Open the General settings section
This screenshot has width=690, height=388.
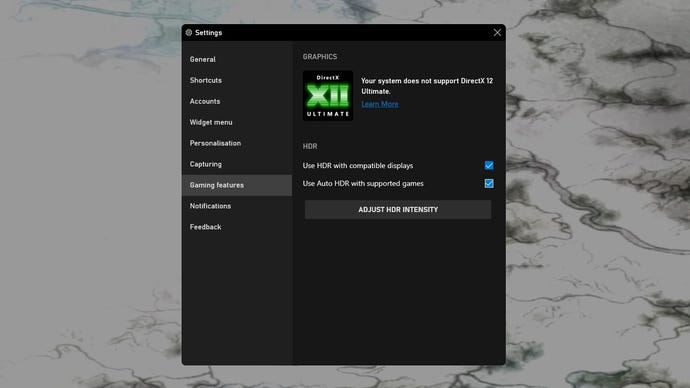pyautogui.click(x=237, y=59)
